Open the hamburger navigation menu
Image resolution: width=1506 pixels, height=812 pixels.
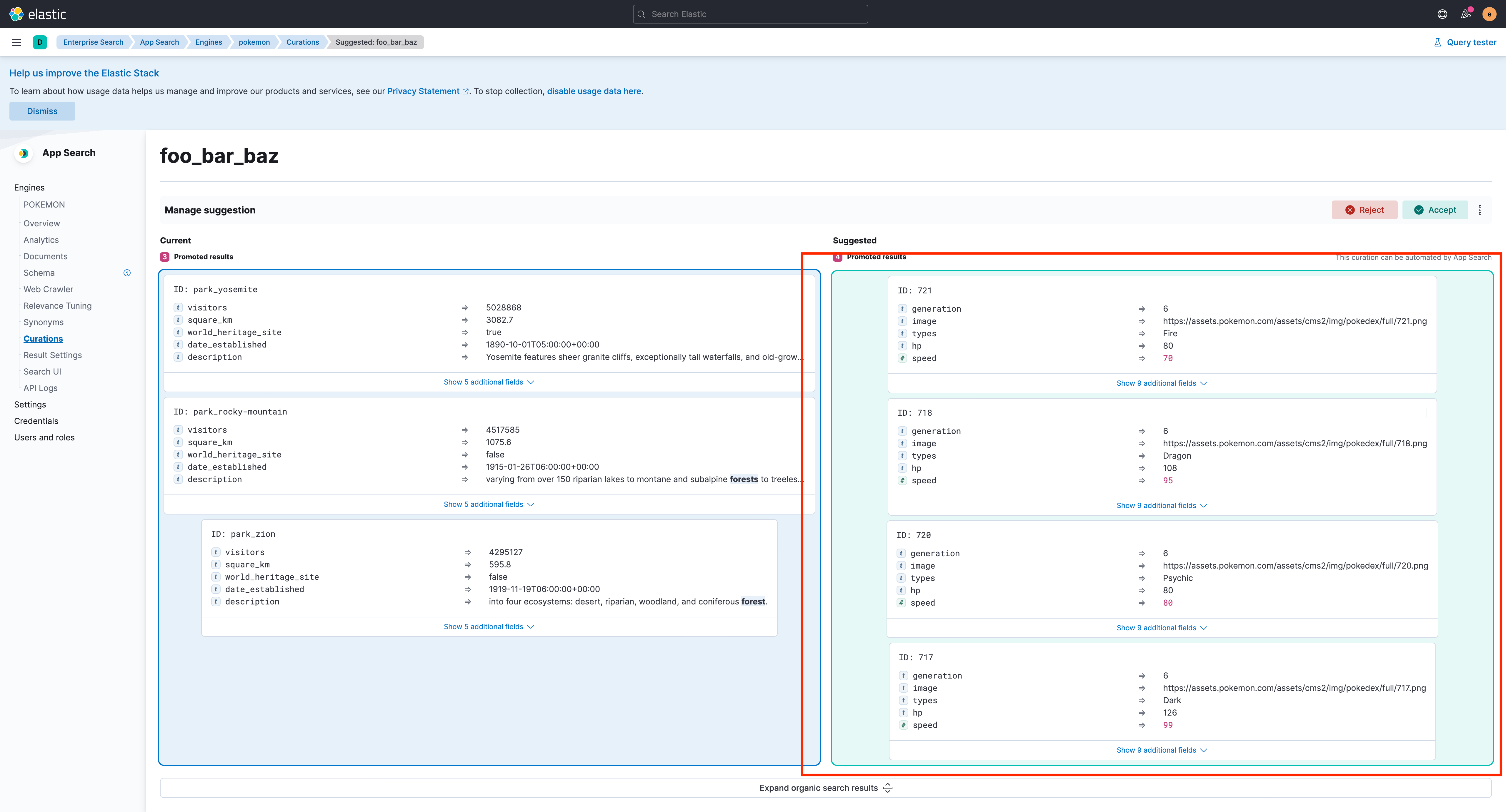16,42
